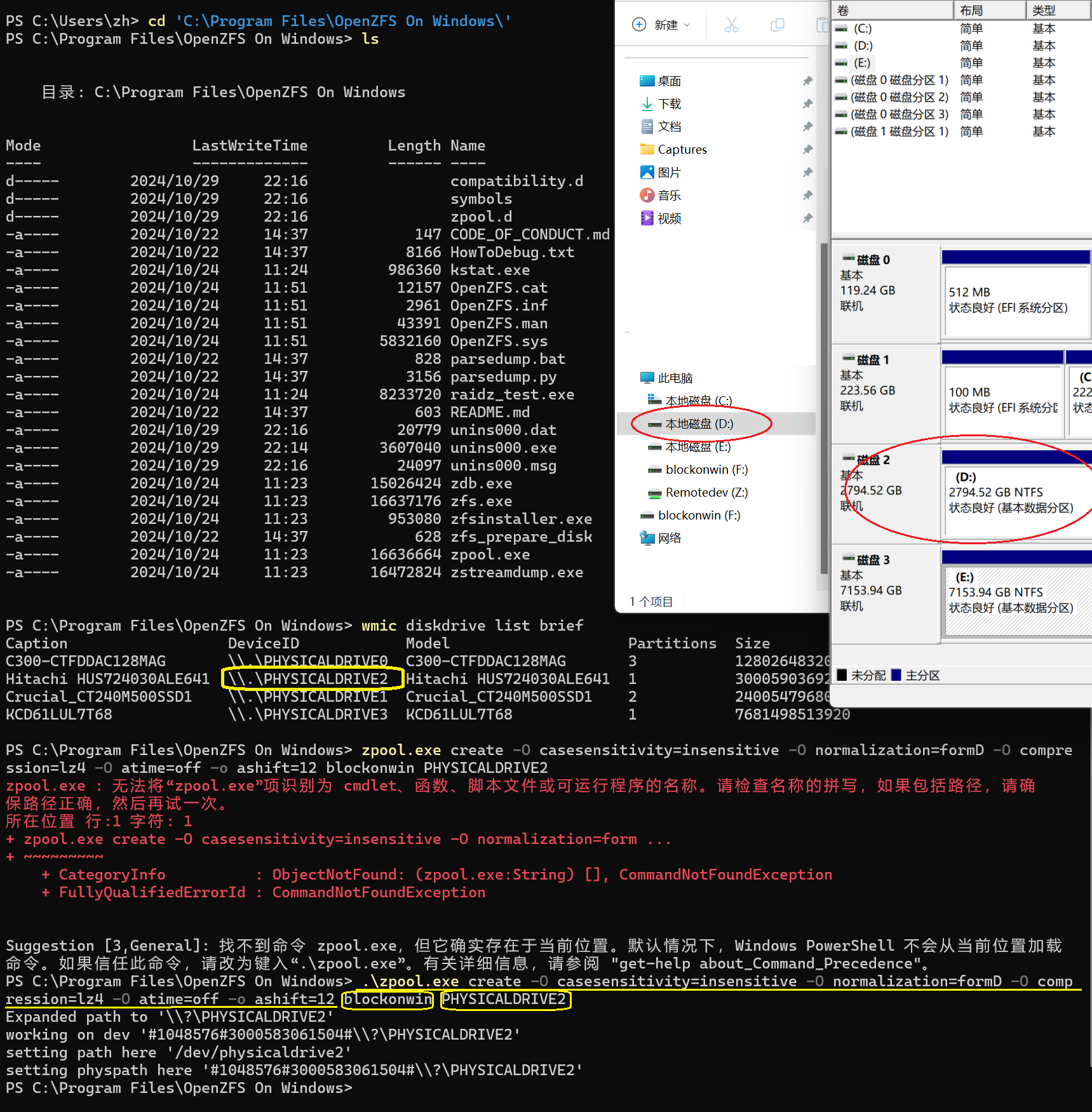This screenshot has width=1092, height=1112.
Task: Click the blue 主分区 legend swatch
Action: 896,675
